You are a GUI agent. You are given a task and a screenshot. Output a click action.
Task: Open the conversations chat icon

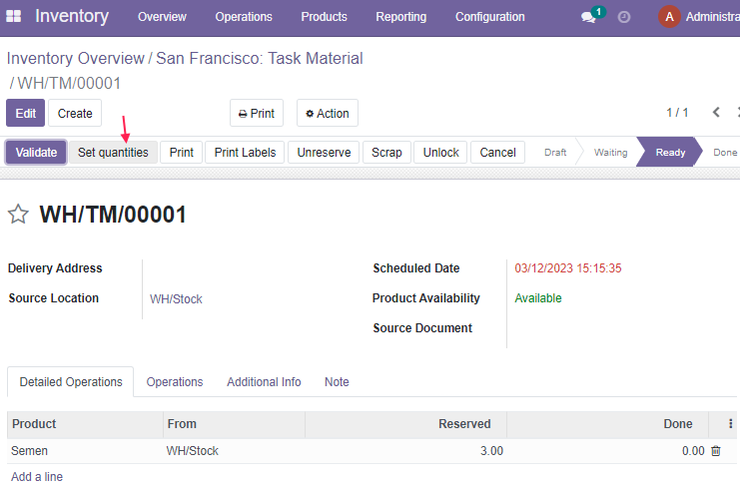coord(589,17)
